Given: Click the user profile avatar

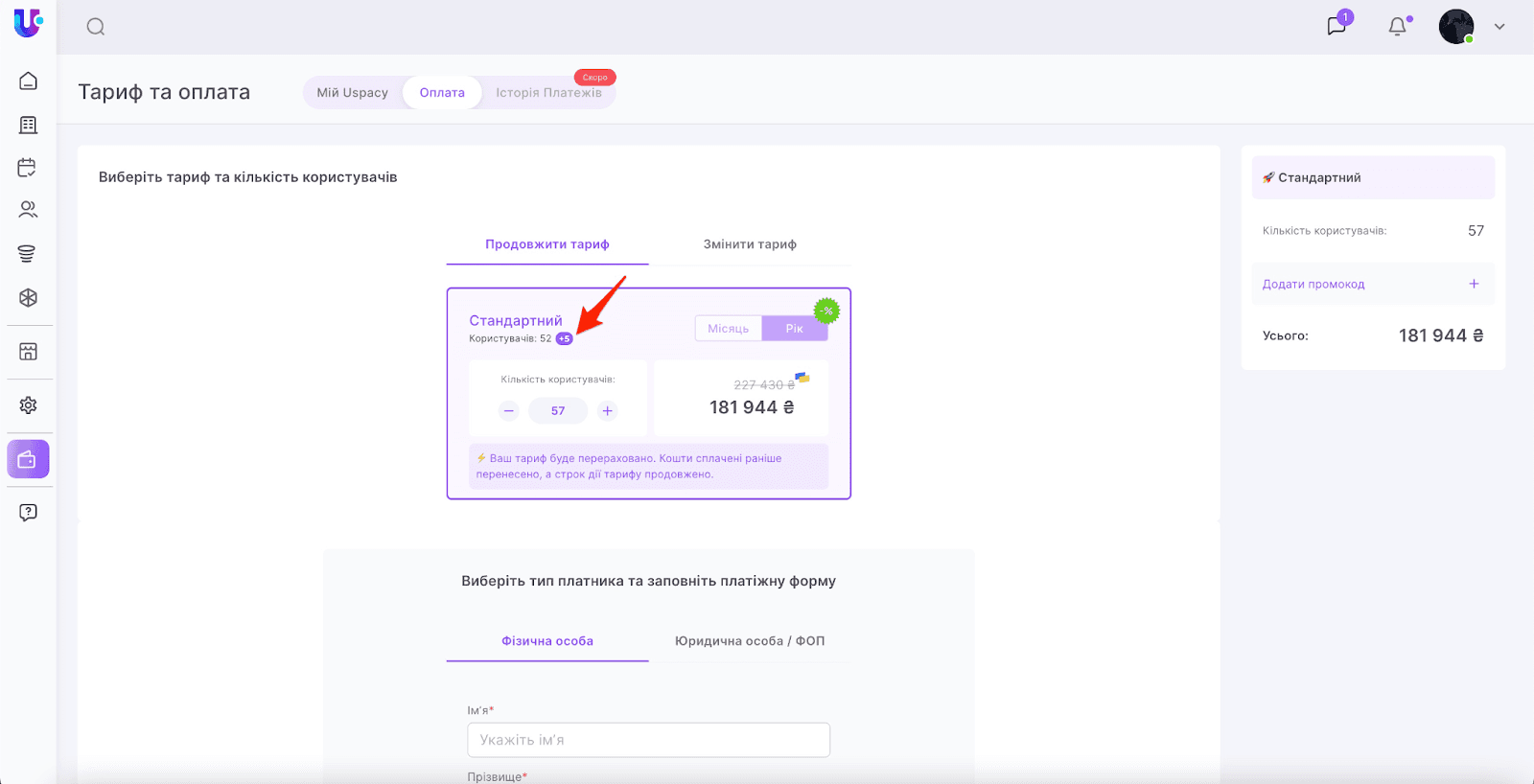Looking at the screenshot, I should 1456,27.
